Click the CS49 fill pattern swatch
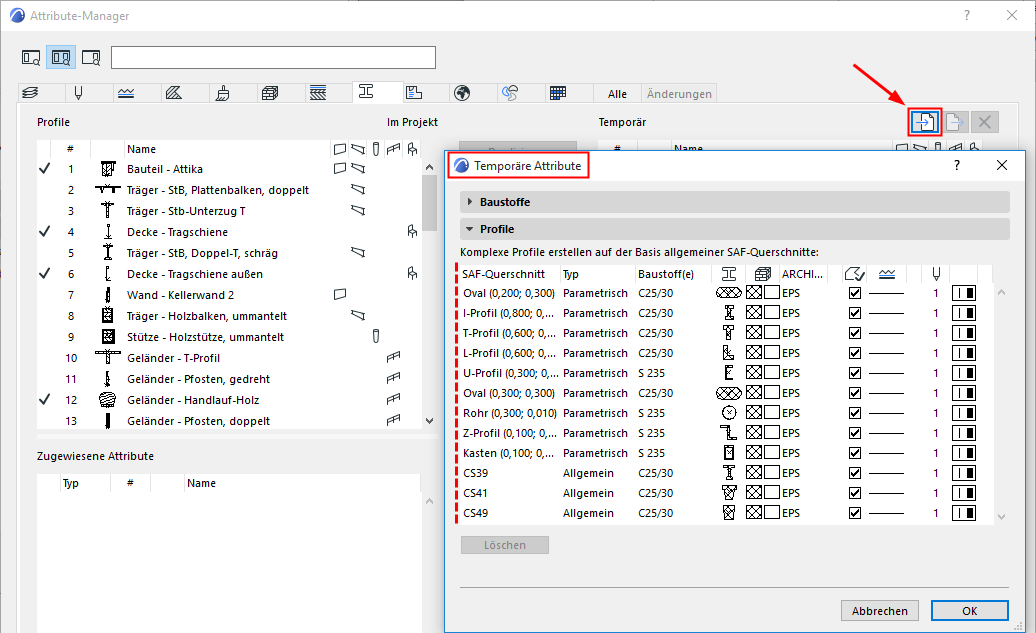This screenshot has width=1036, height=633. 754,512
